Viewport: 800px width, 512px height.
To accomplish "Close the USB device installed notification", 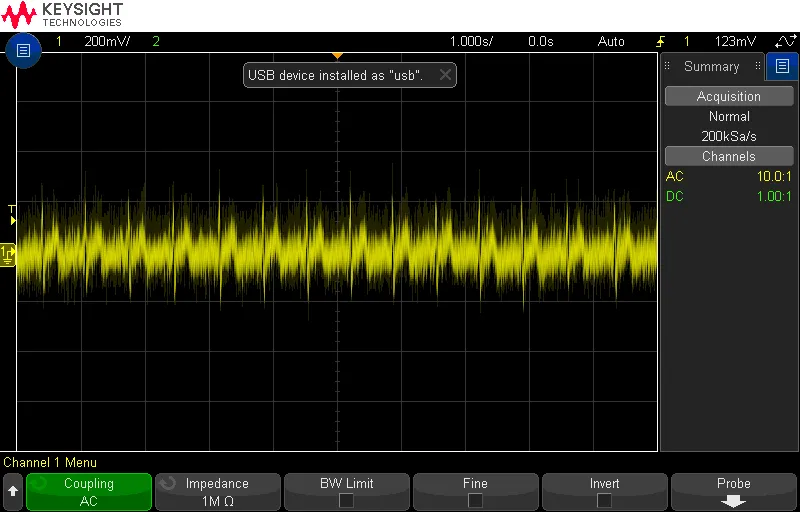I will point(445,75).
